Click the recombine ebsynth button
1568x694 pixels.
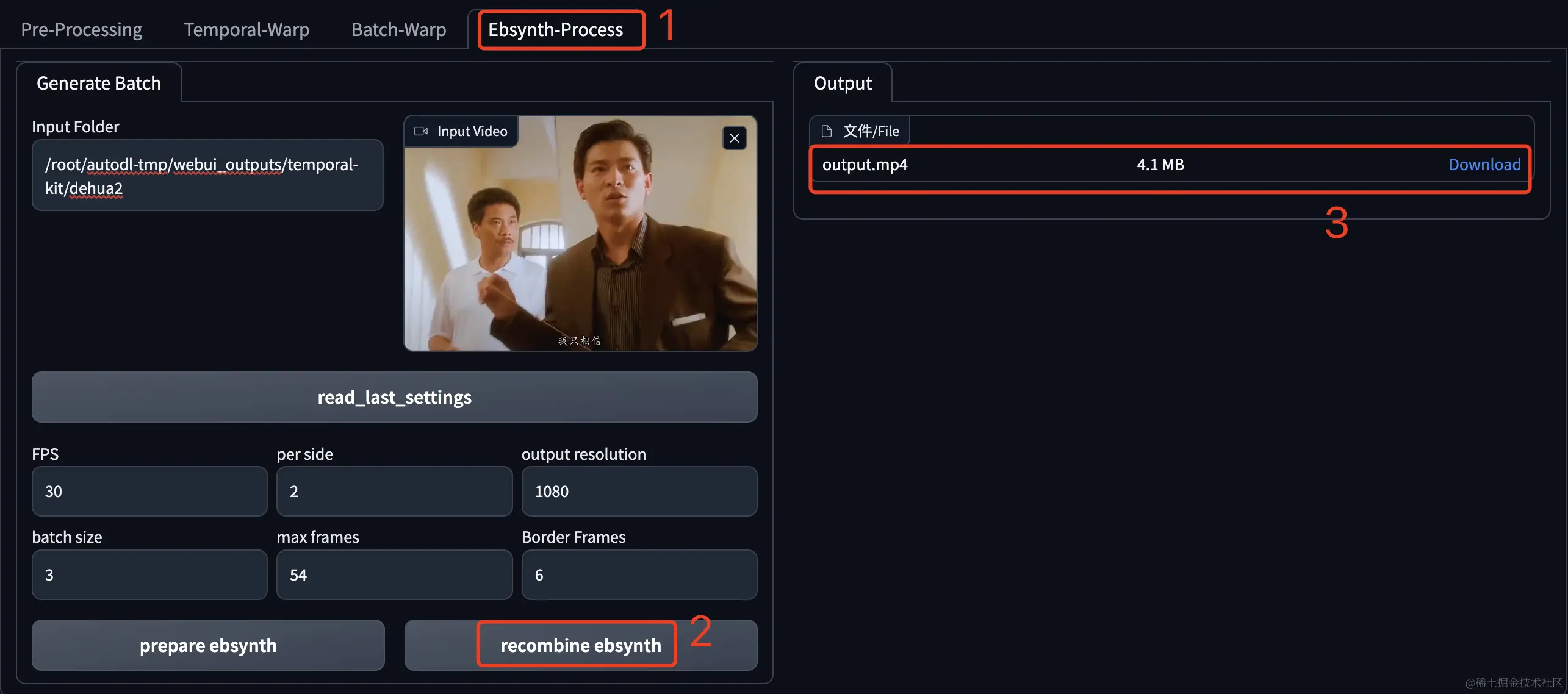click(x=580, y=645)
